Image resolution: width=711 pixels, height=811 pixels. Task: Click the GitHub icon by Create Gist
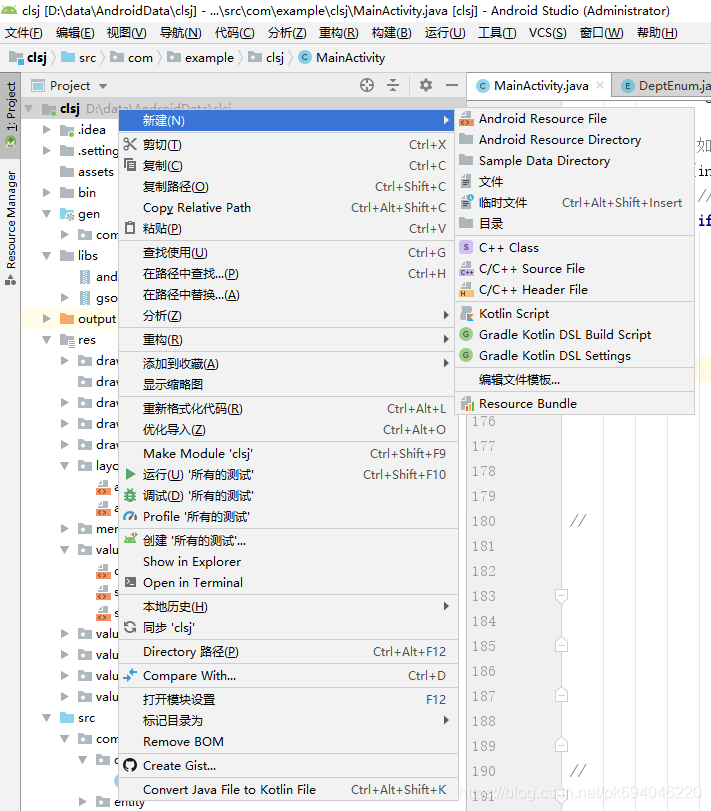[x=130, y=765]
